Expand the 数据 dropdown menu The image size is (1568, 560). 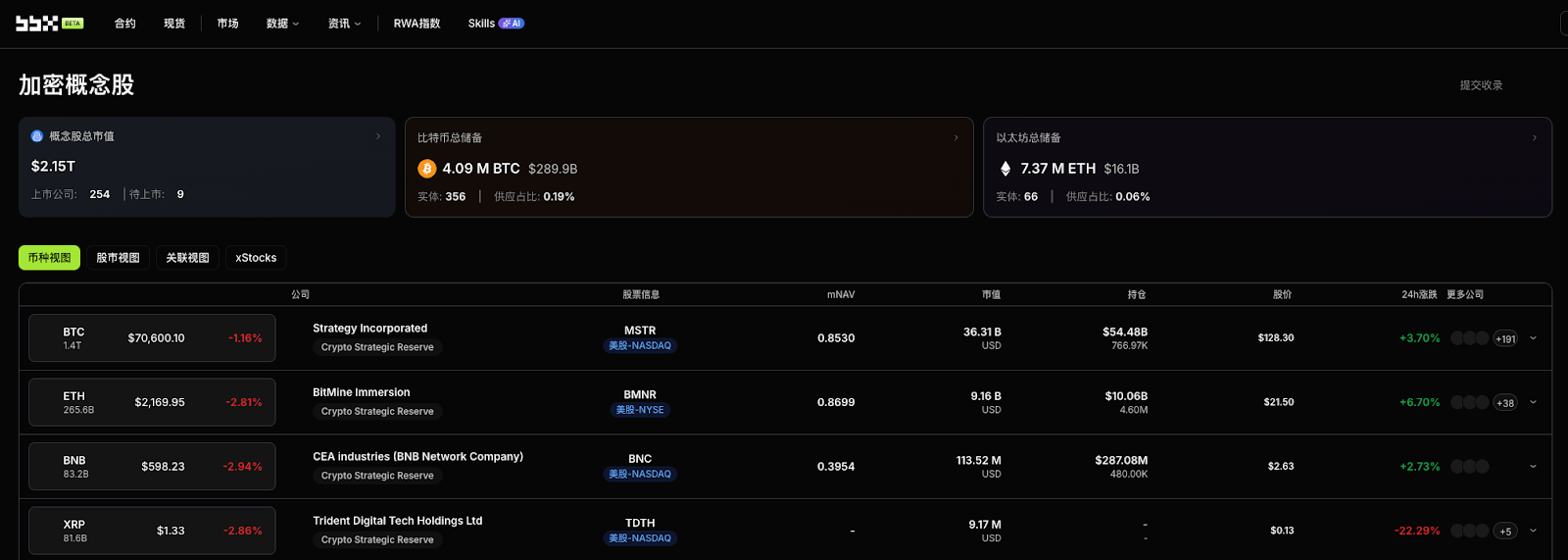click(x=282, y=24)
